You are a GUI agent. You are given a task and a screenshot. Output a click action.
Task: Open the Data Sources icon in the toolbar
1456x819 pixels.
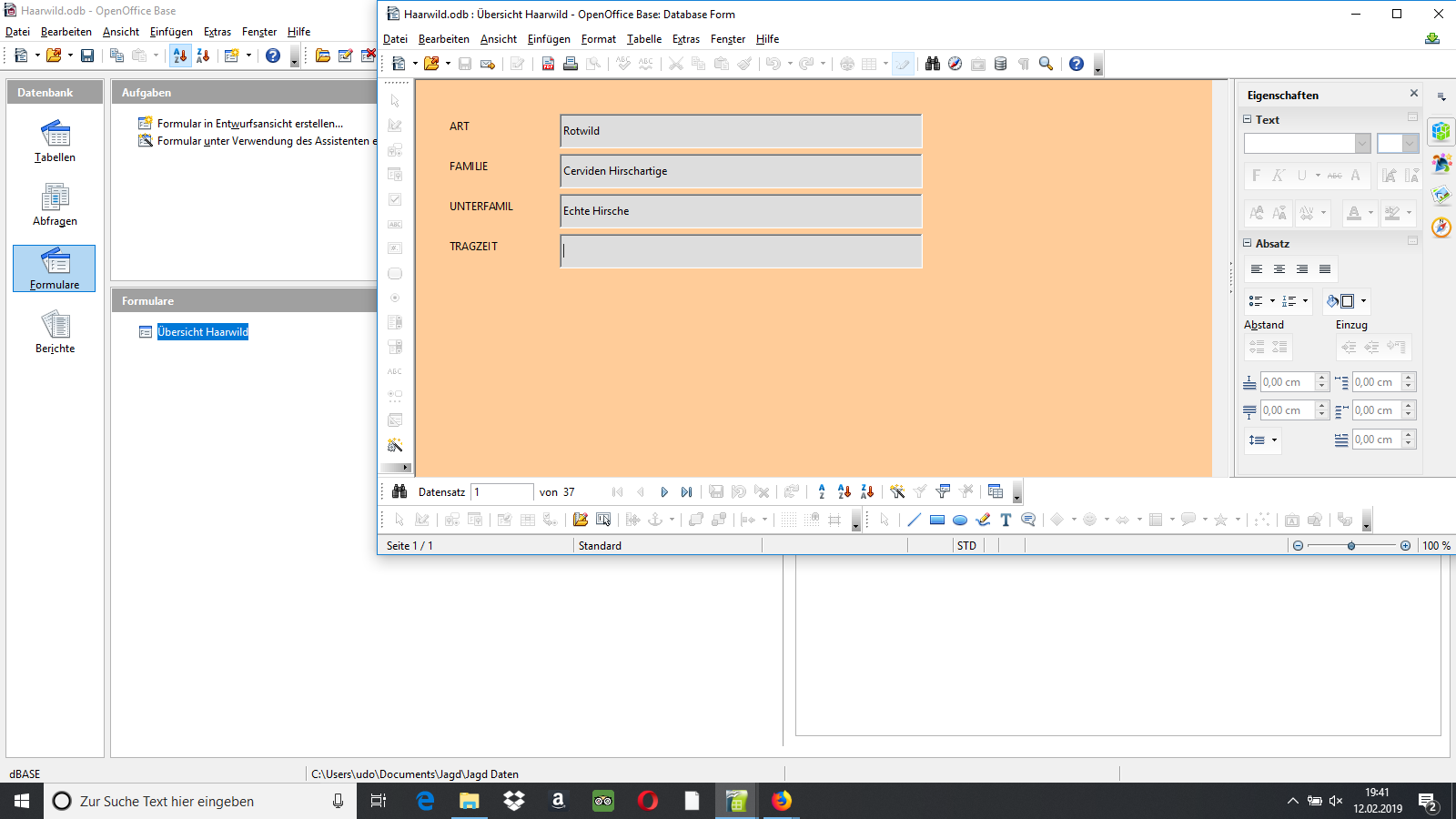pyautogui.click(x=1000, y=64)
